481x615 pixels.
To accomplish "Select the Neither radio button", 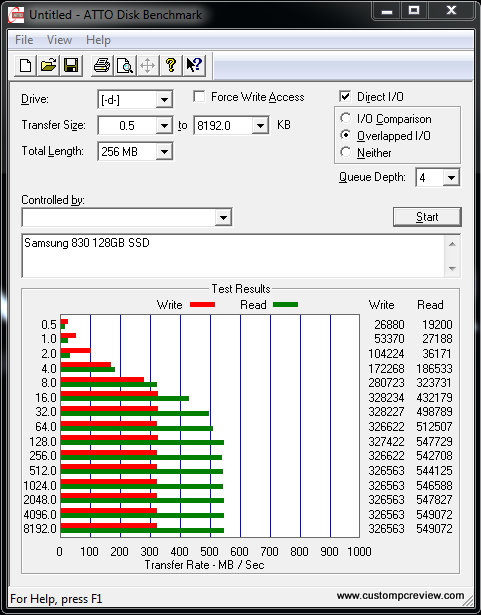I will point(346,152).
